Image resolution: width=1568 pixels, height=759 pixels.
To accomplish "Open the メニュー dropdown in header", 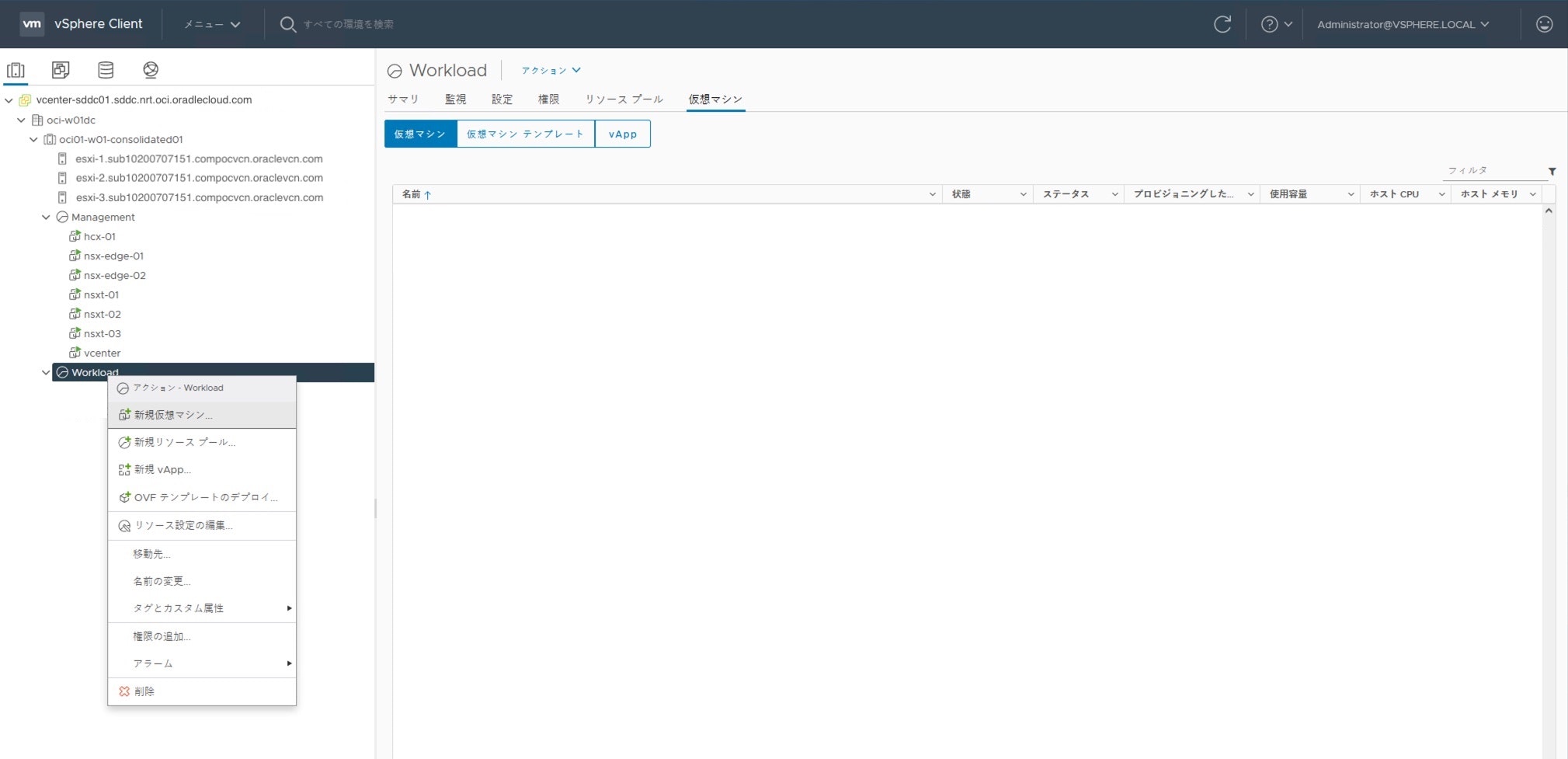I will [212, 24].
